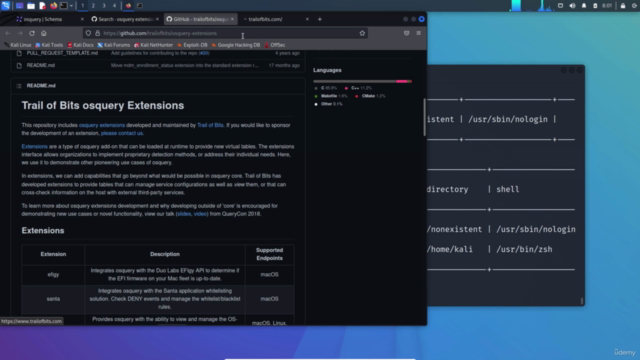Image resolution: width=640 pixels, height=360 pixels.
Task: Reload the current page
Action: pos(32,33)
